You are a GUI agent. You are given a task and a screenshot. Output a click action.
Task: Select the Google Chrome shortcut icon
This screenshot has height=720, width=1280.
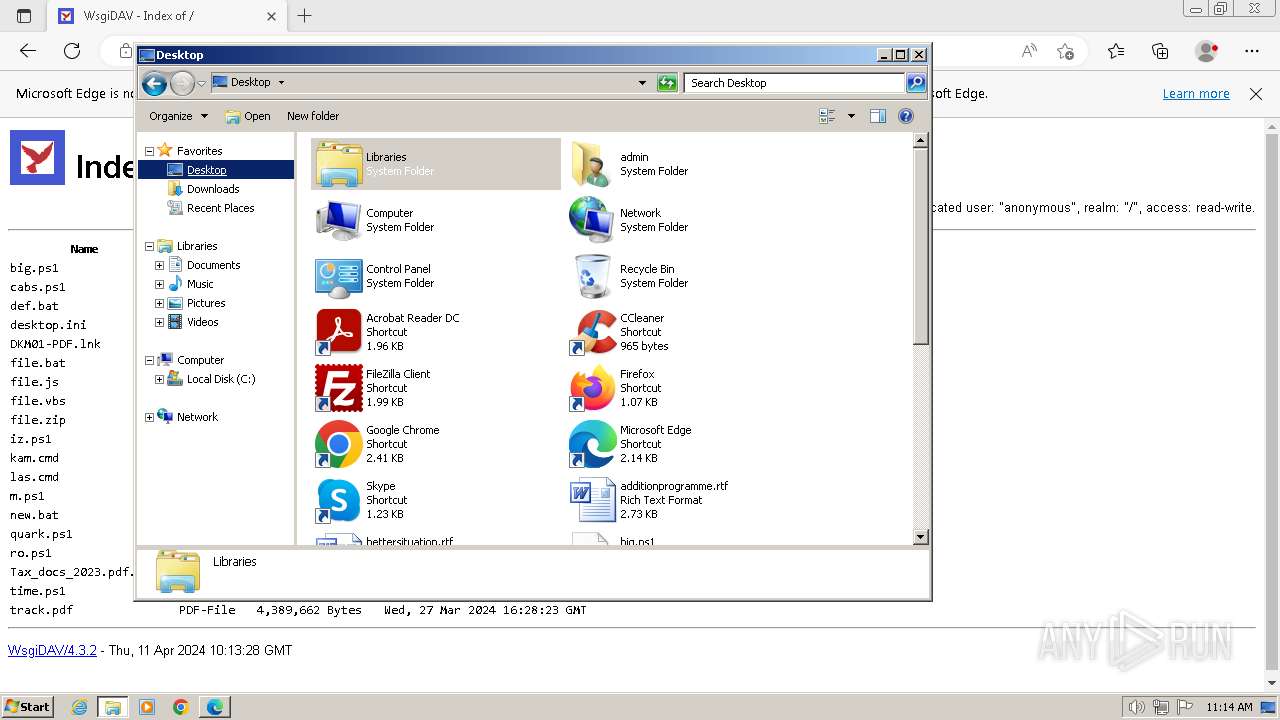click(339, 444)
